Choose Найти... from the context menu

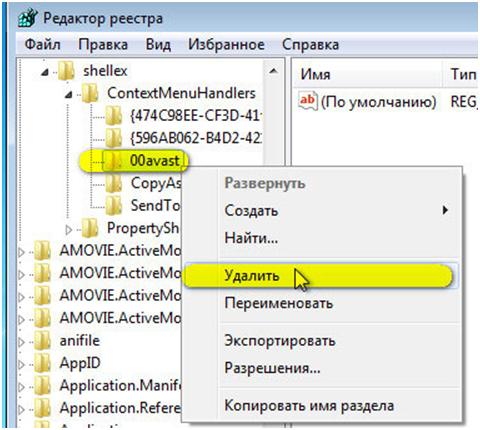pyautogui.click(x=338, y=238)
